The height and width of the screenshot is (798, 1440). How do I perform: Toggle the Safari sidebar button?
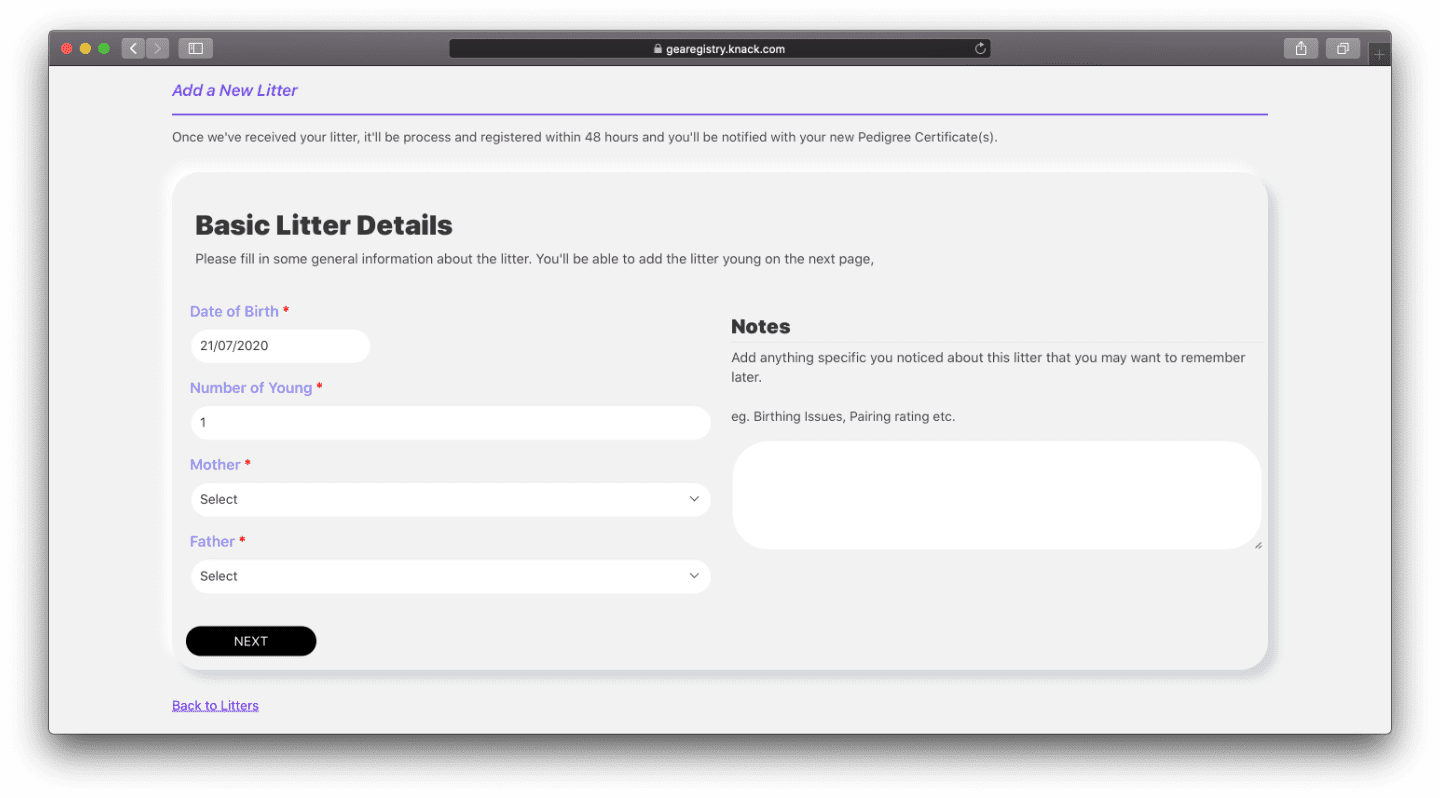pos(196,48)
